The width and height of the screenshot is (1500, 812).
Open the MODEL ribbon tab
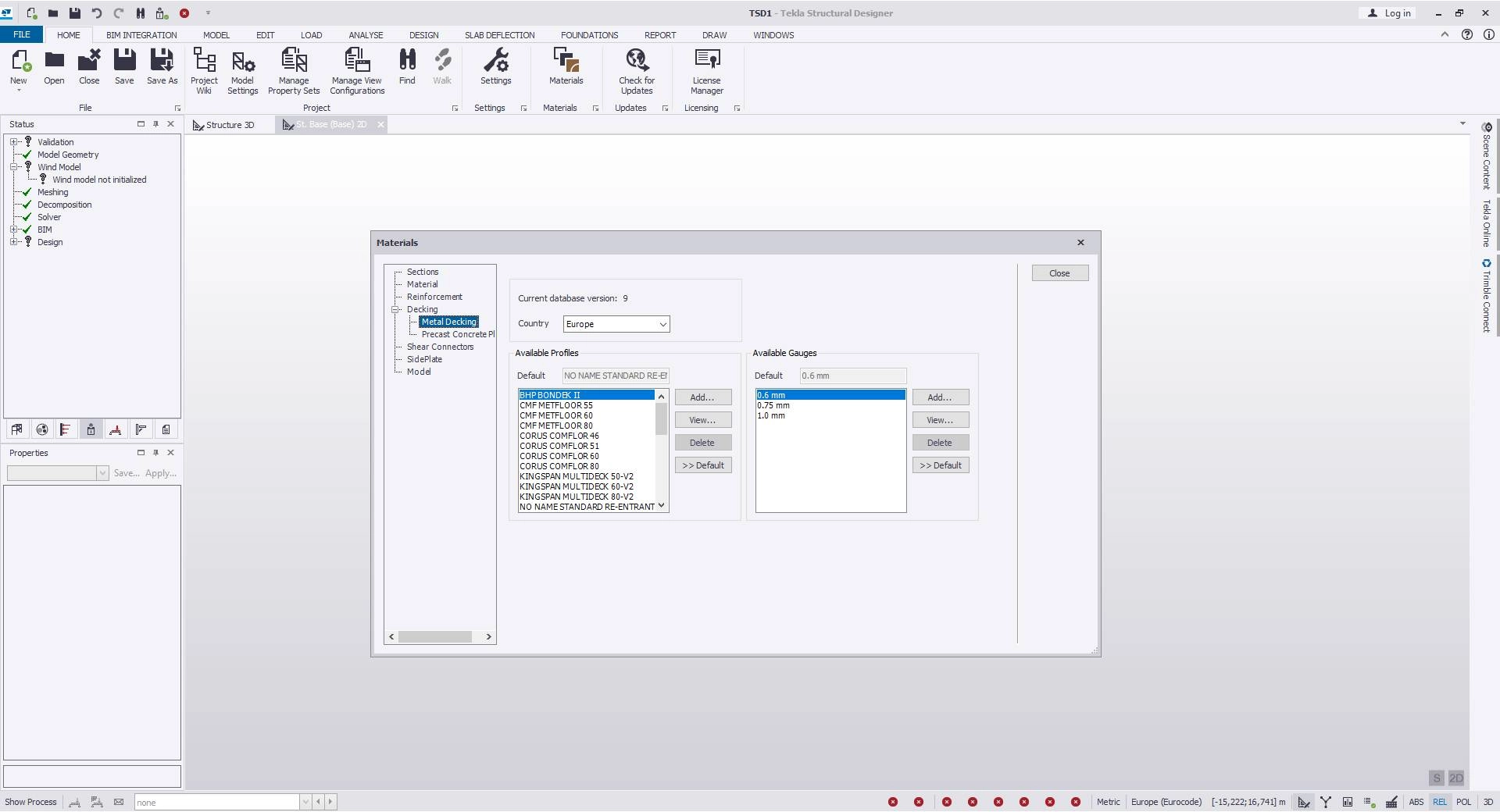(216, 35)
